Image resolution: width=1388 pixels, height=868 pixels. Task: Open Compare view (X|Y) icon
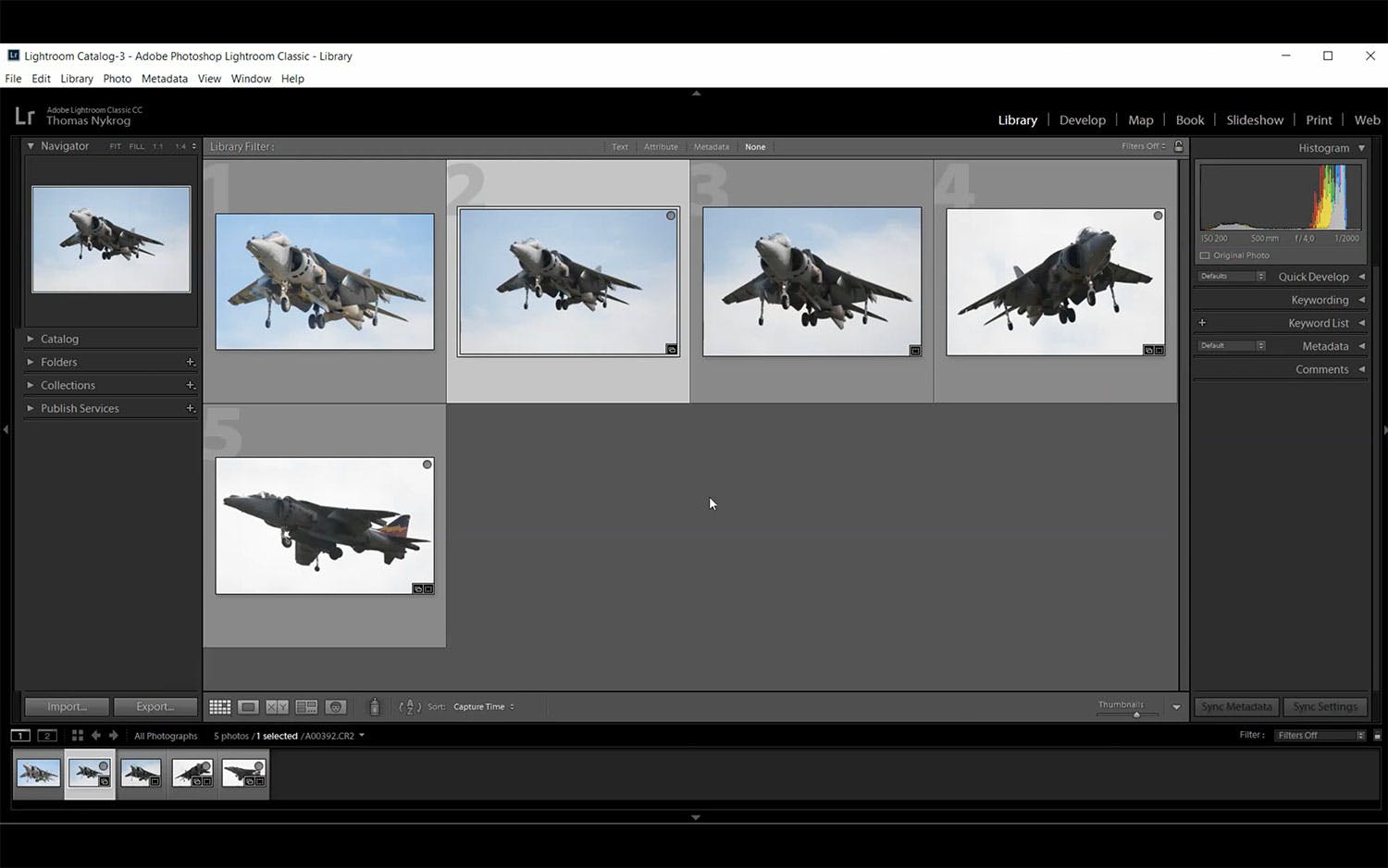click(x=277, y=707)
